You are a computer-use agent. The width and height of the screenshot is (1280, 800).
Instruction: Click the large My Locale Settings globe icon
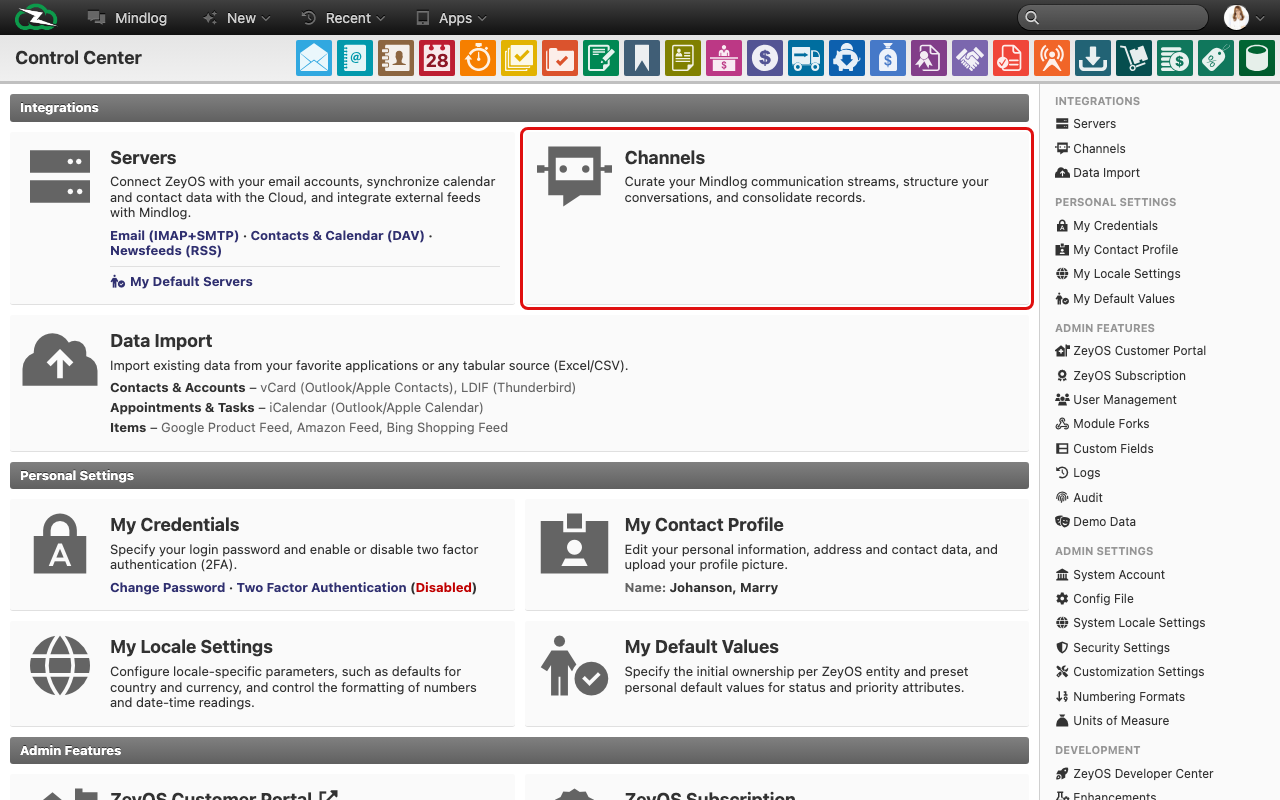60,665
